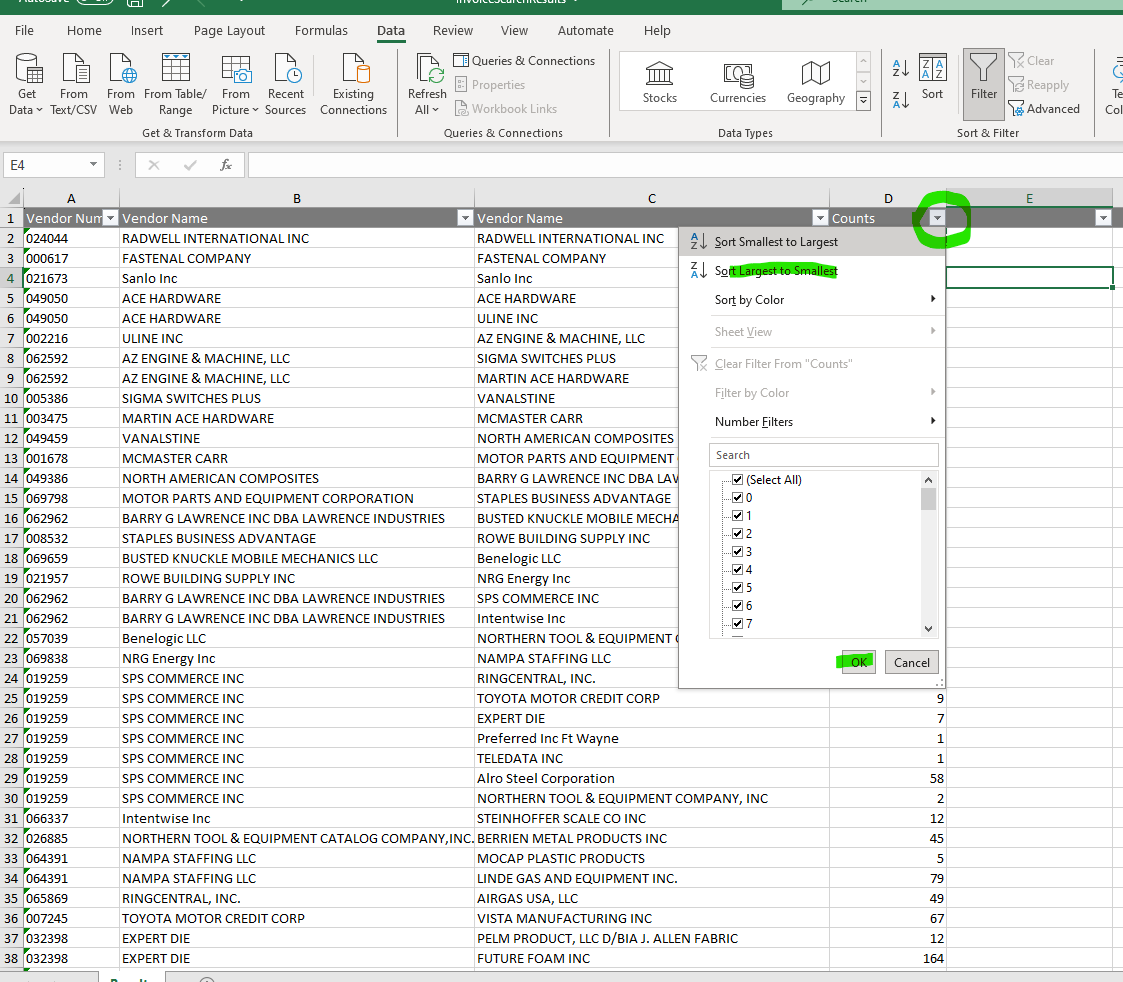The height and width of the screenshot is (982, 1123).
Task: Uncheck the value 3 checkbox
Action: pyautogui.click(x=738, y=552)
